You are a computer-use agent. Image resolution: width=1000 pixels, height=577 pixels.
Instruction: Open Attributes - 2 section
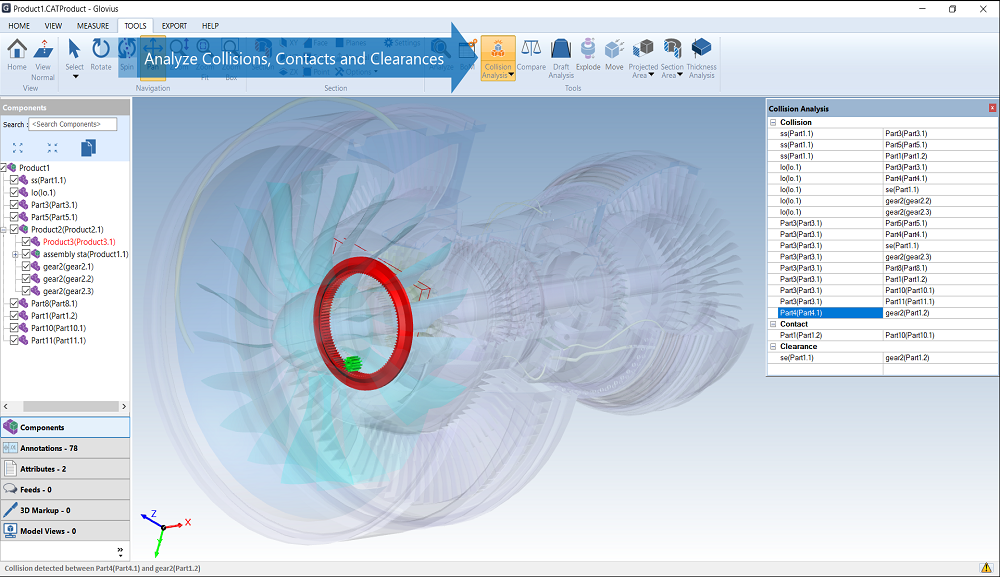point(65,469)
